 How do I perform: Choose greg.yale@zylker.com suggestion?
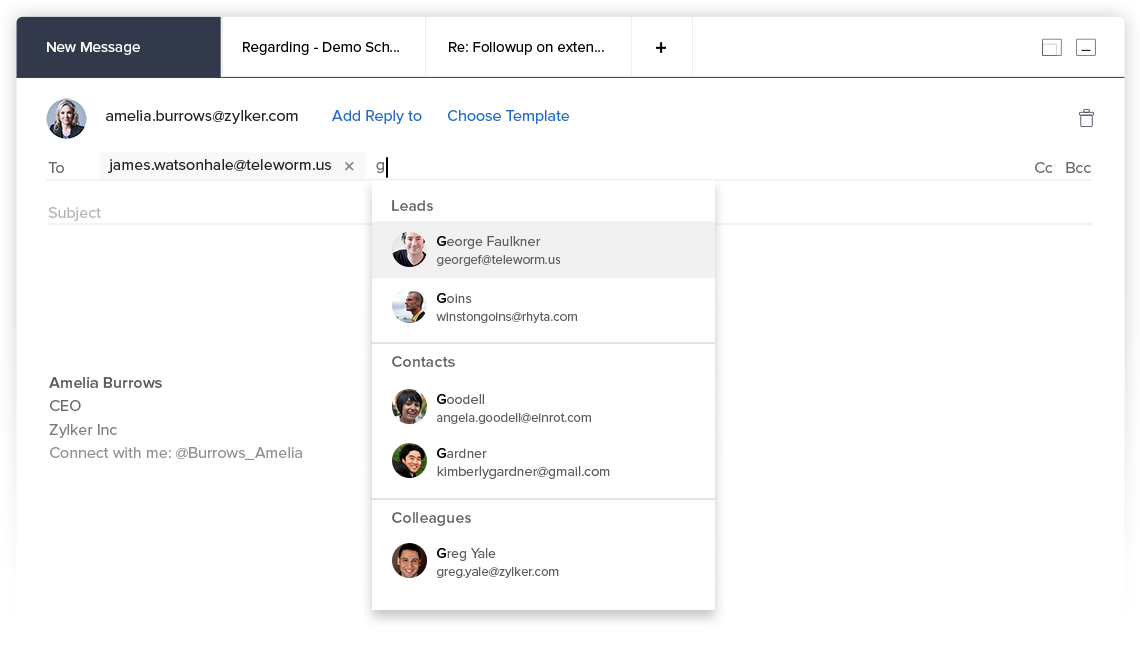(x=543, y=561)
